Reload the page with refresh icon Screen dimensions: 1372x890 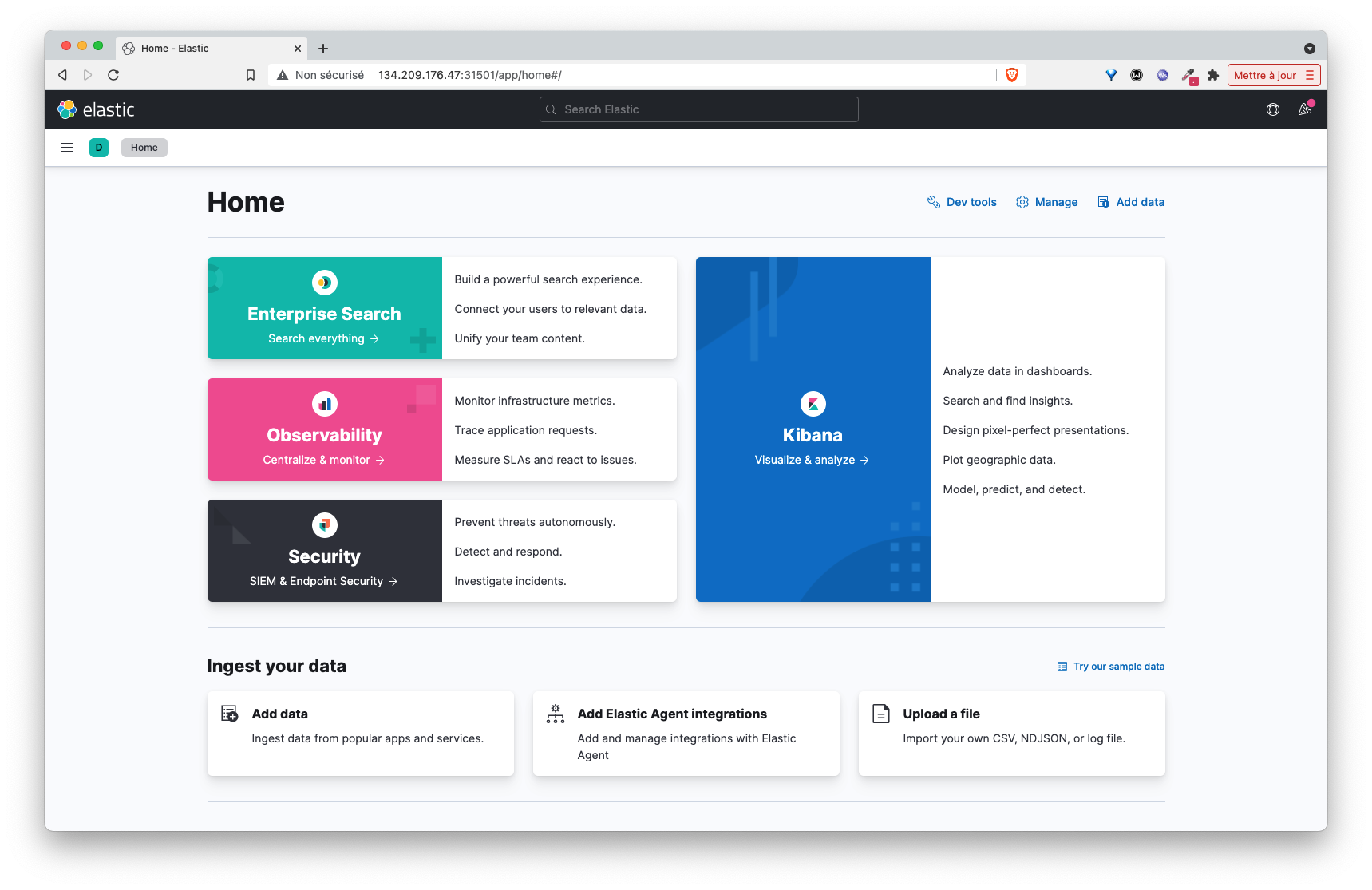click(113, 75)
